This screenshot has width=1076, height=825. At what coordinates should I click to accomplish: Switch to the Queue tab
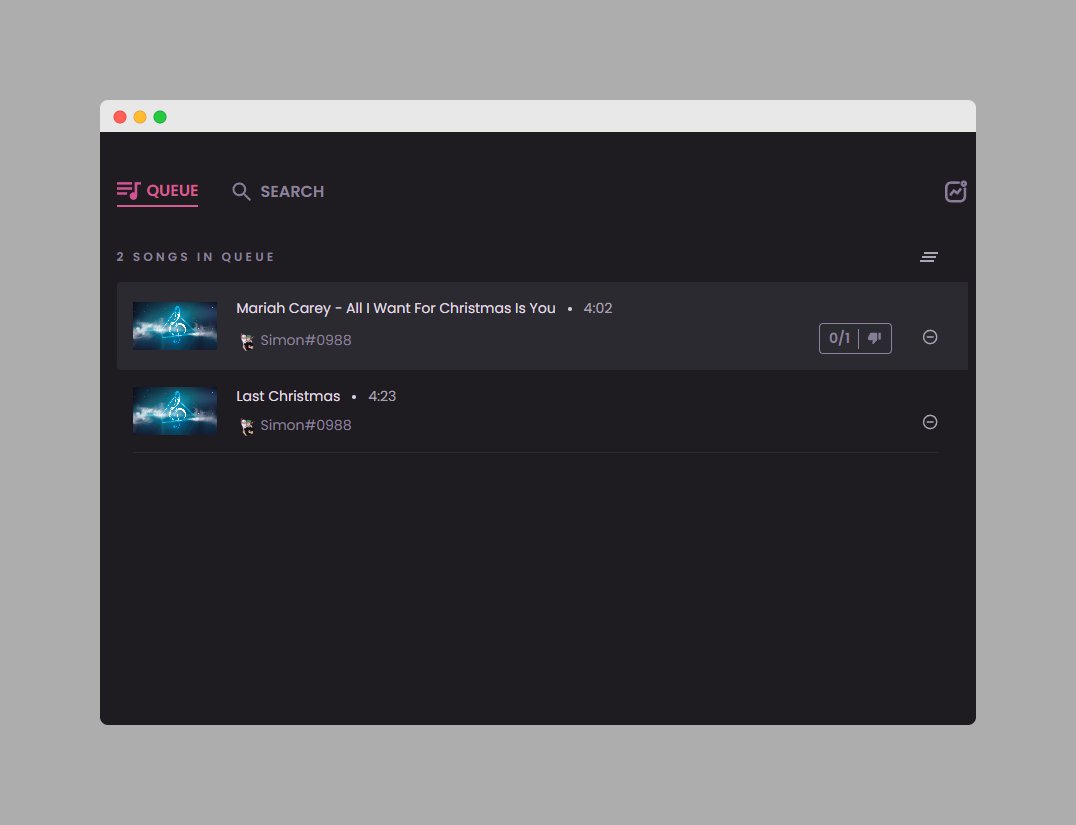[158, 191]
